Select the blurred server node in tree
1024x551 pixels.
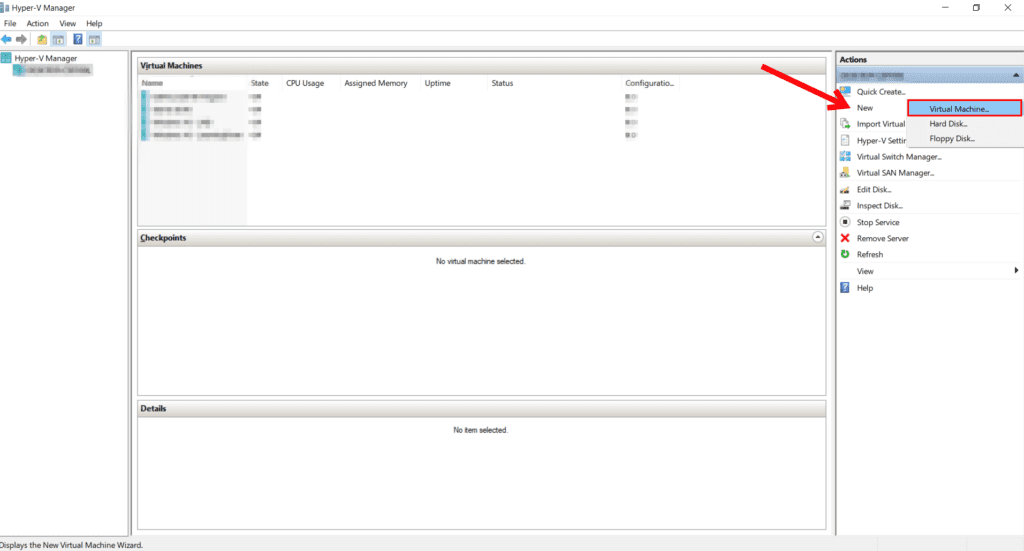point(52,71)
